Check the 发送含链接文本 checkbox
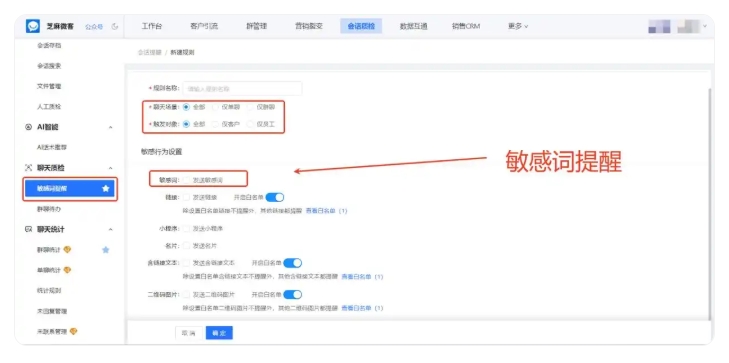This screenshot has width=729, height=363. [186, 263]
